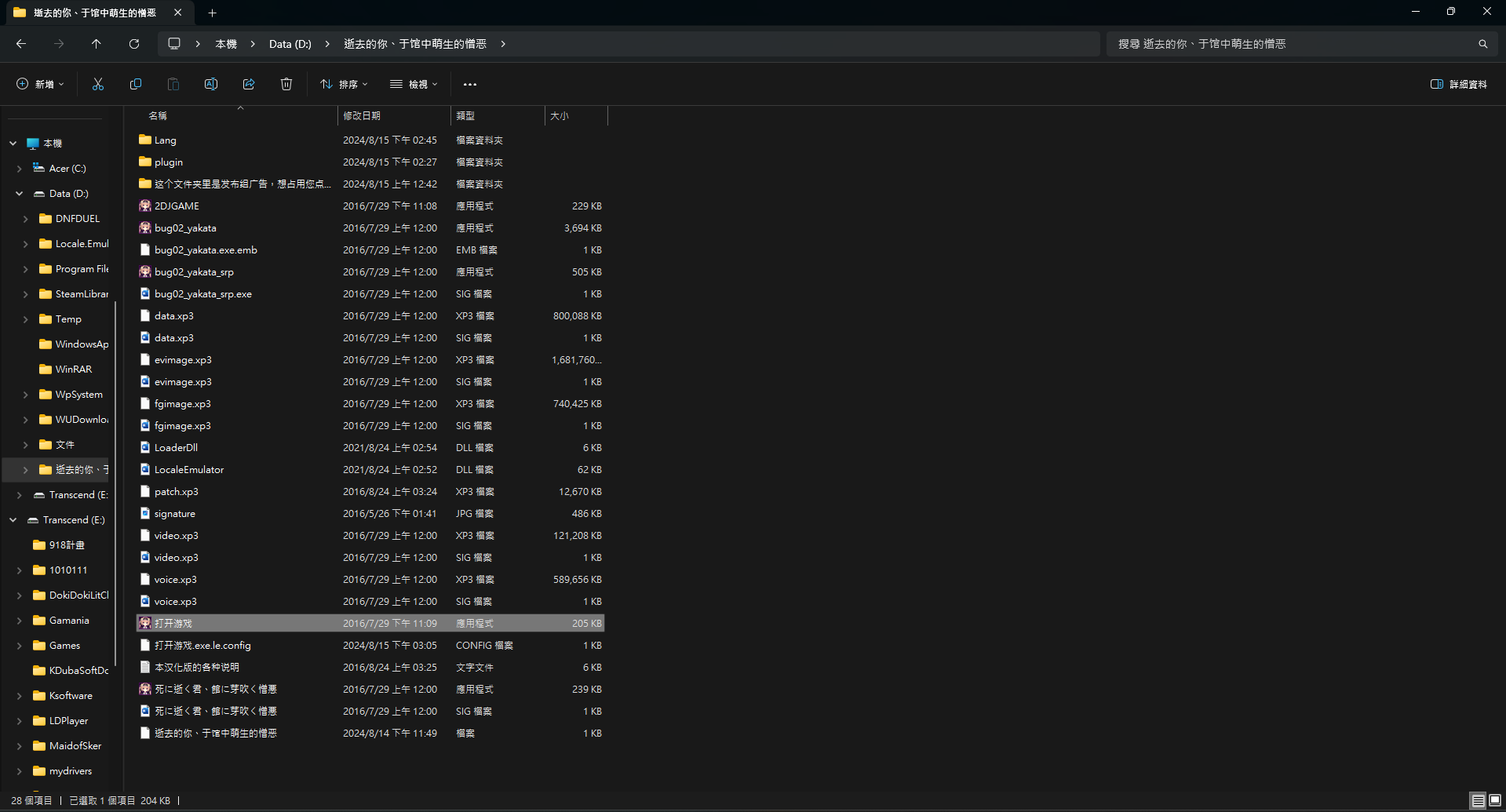Select the bug02_yakata application icon
This screenshot has height=812, width=1506.
point(145,228)
